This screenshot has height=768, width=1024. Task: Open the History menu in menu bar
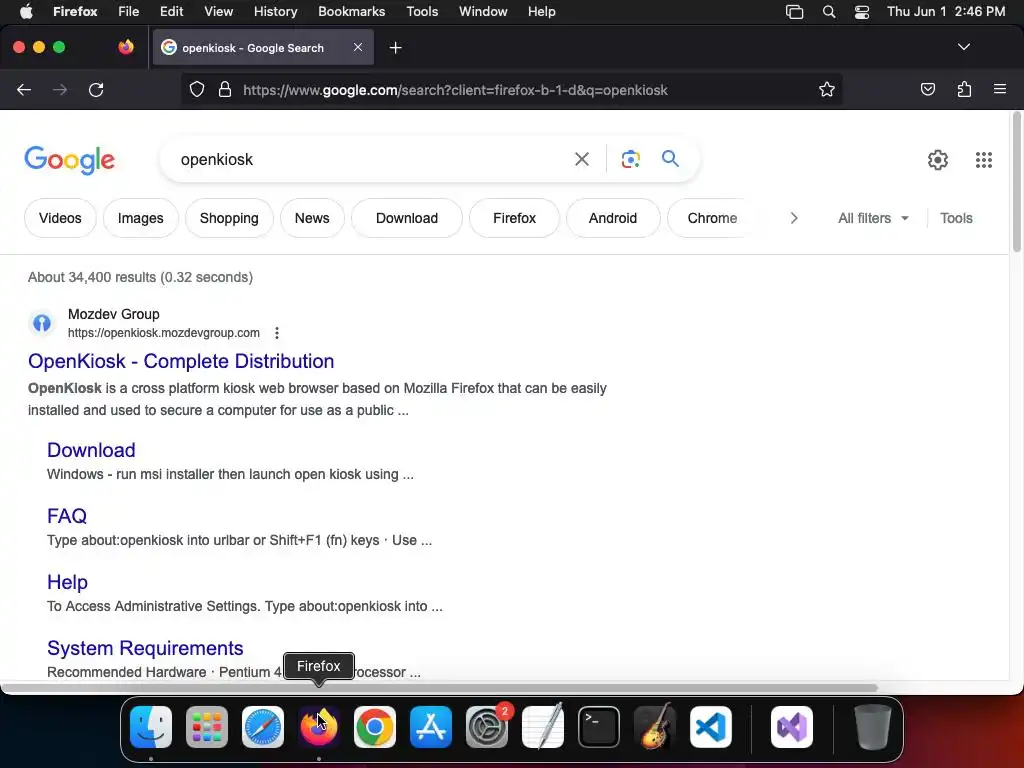[275, 12]
